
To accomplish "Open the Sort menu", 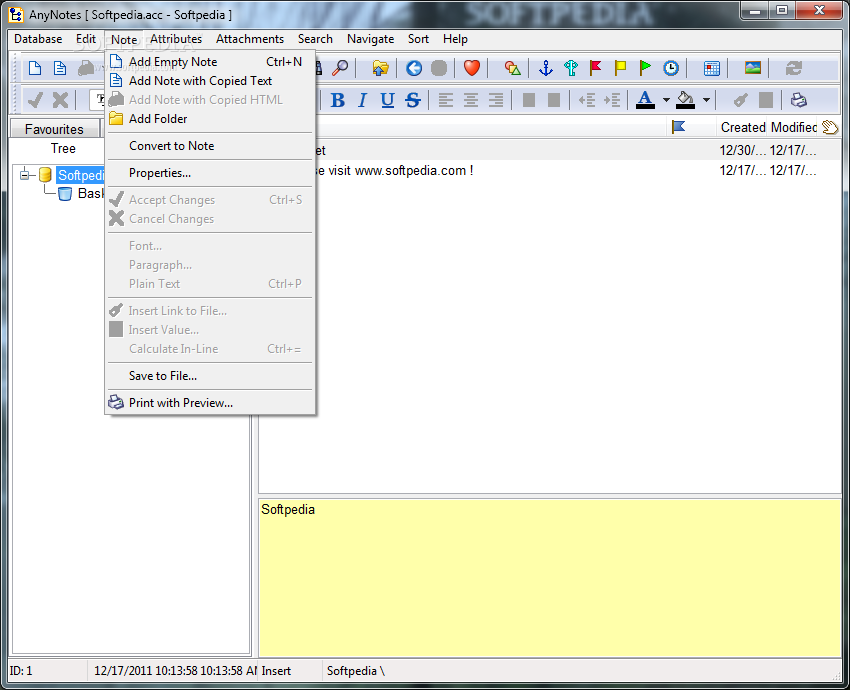I will [418, 39].
